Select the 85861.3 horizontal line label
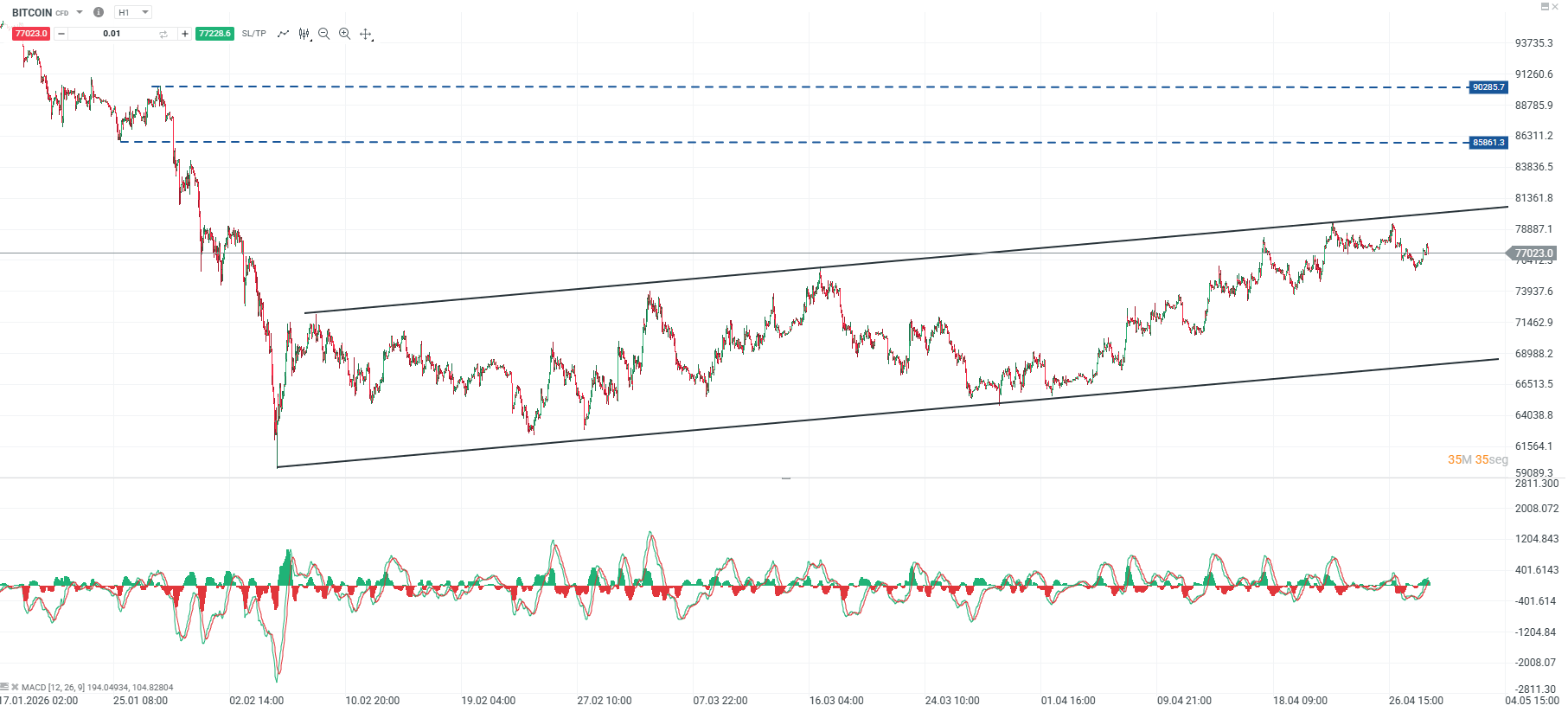Image resolution: width=1568 pixels, height=712 pixels. (1488, 143)
